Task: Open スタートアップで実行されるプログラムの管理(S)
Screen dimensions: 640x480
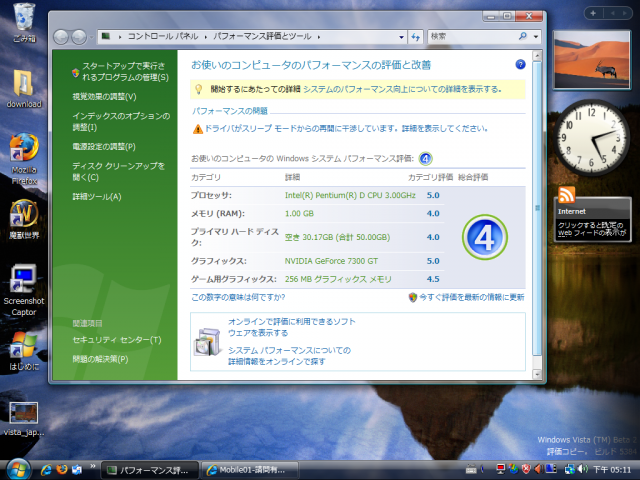Action: click(125, 71)
